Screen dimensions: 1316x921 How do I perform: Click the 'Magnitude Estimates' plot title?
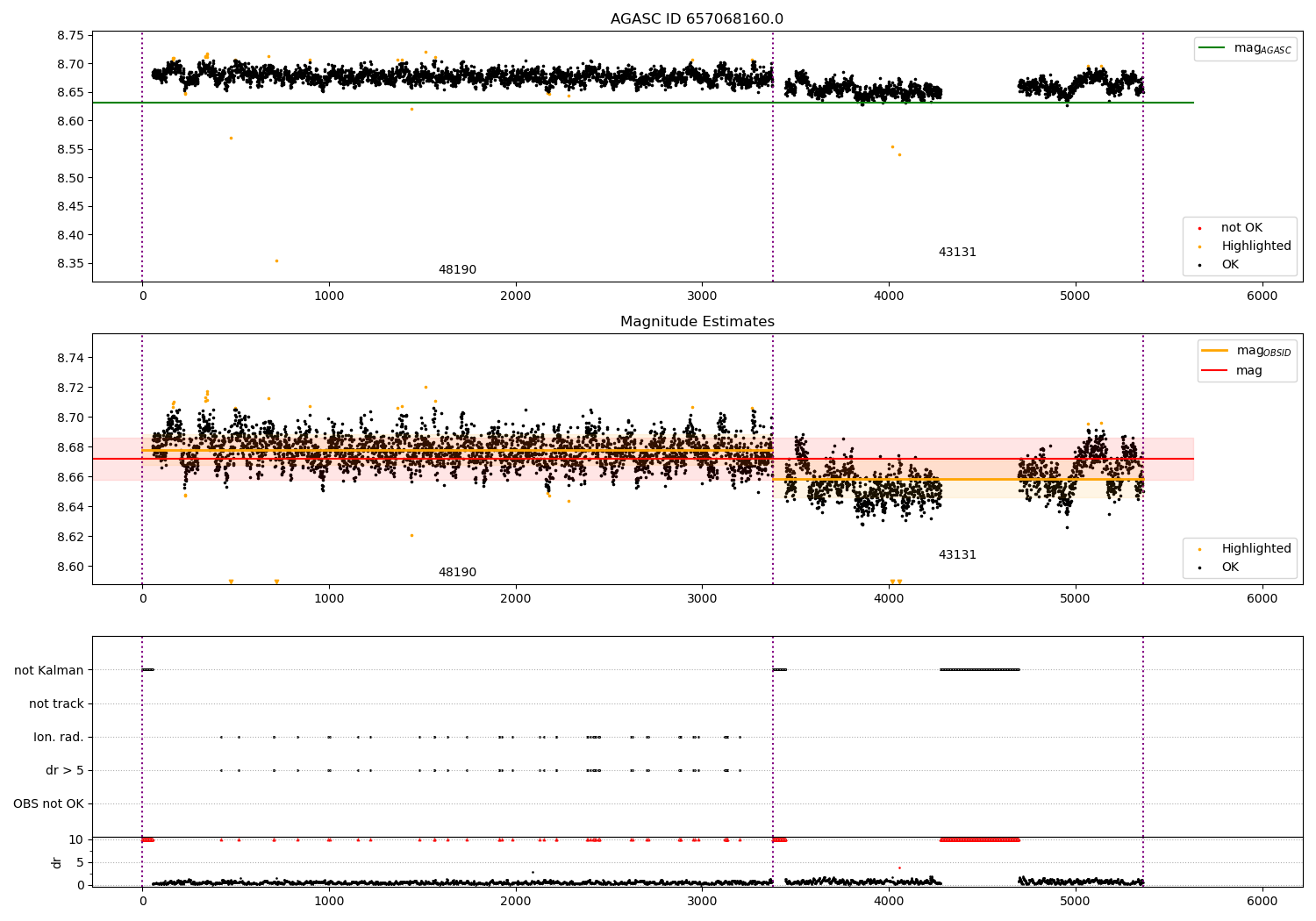pos(697,322)
